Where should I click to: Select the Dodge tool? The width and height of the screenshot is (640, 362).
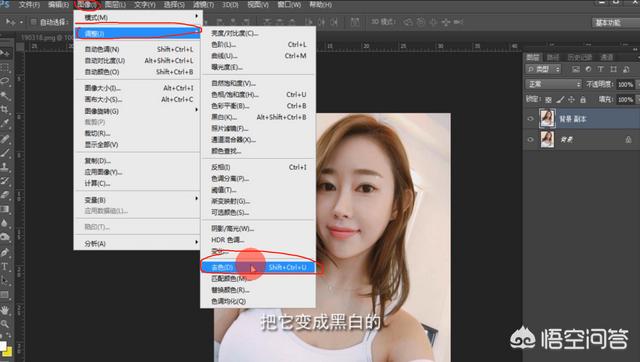coord(4,237)
